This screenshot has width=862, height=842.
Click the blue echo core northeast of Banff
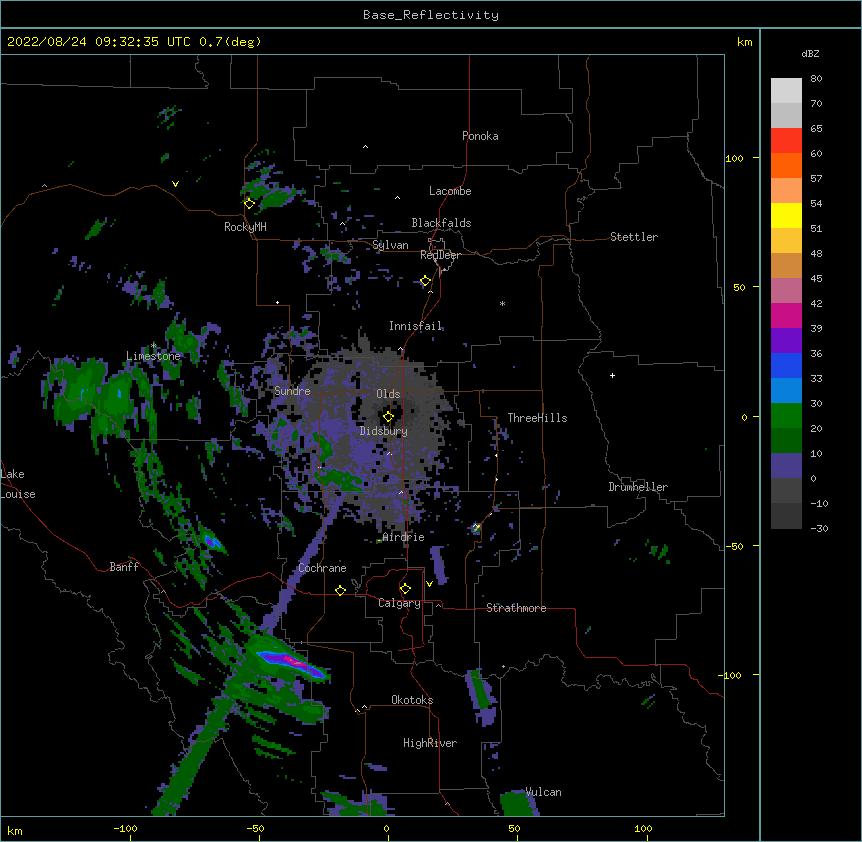(x=211, y=542)
